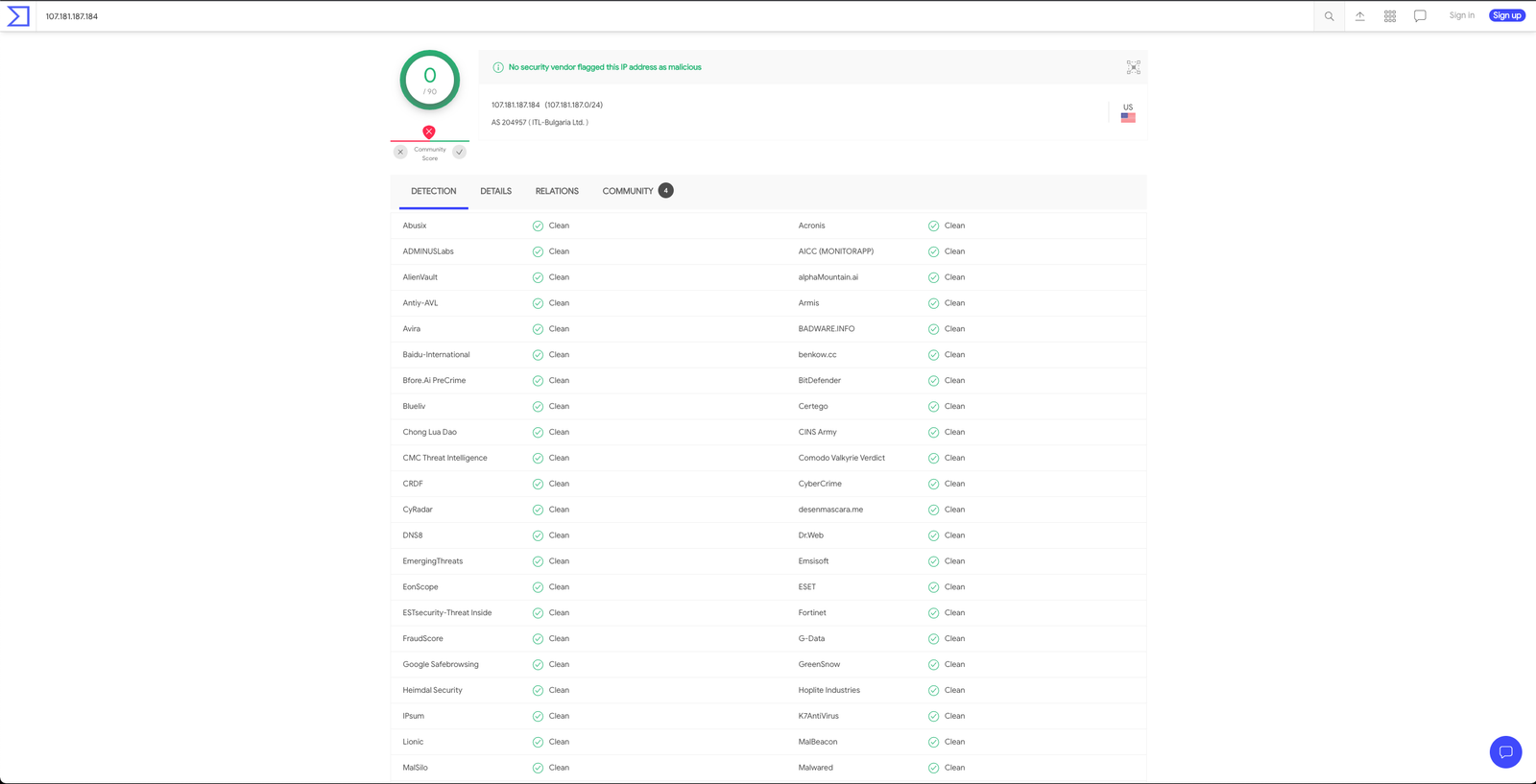Click the Bfore.Ai PreCrime vendor name
This screenshot has height=784, width=1536.
[x=434, y=381]
